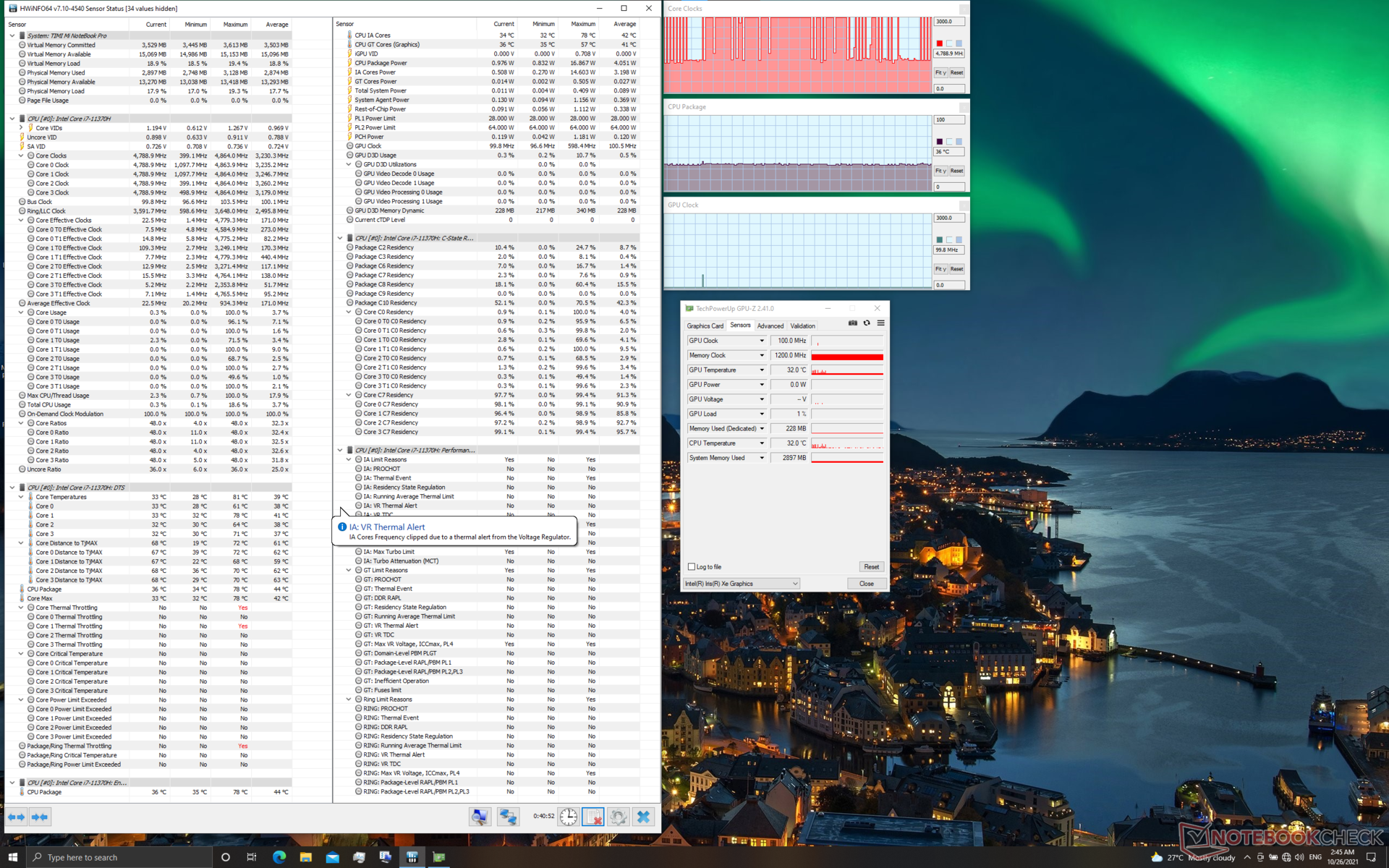Switch to the Advanced tab in GPU-Z
The width and height of the screenshot is (1389, 868).
click(x=770, y=326)
